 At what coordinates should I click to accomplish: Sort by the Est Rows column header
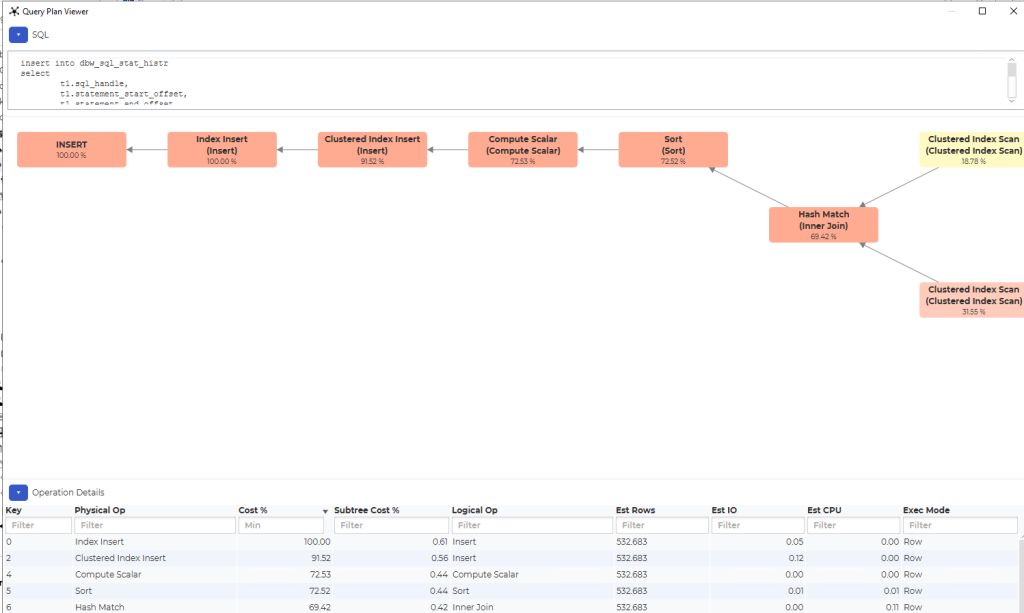pyautogui.click(x=635, y=510)
